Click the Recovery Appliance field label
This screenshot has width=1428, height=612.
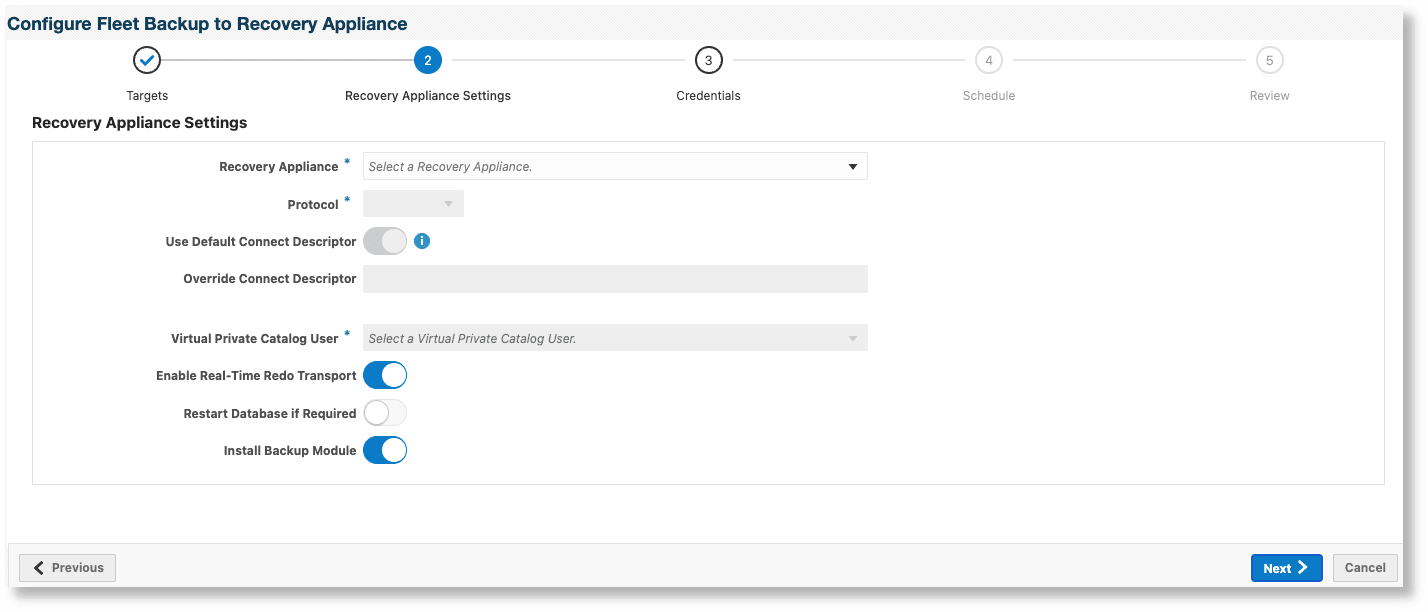(279, 166)
